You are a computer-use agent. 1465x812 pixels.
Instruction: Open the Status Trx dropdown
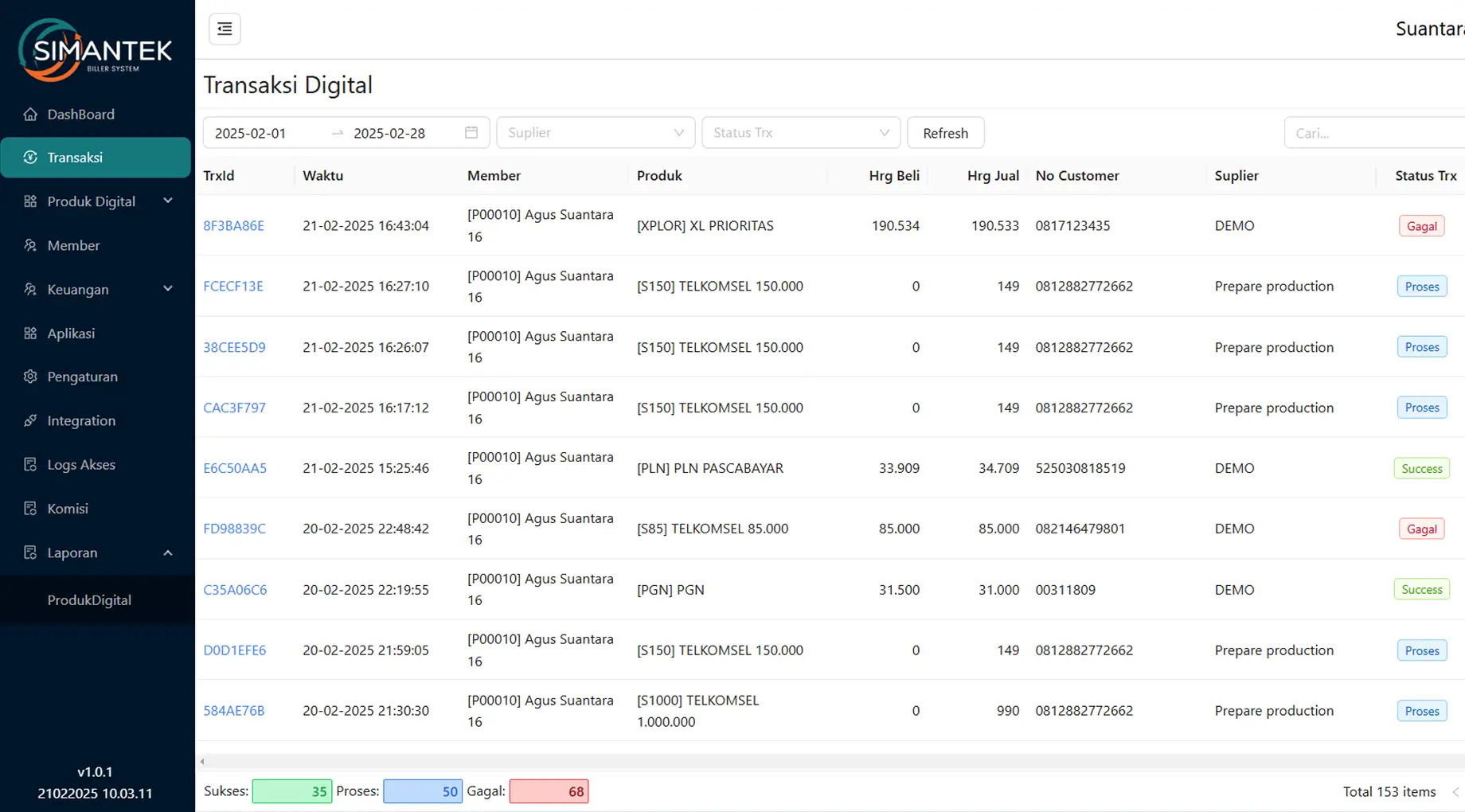pos(801,132)
